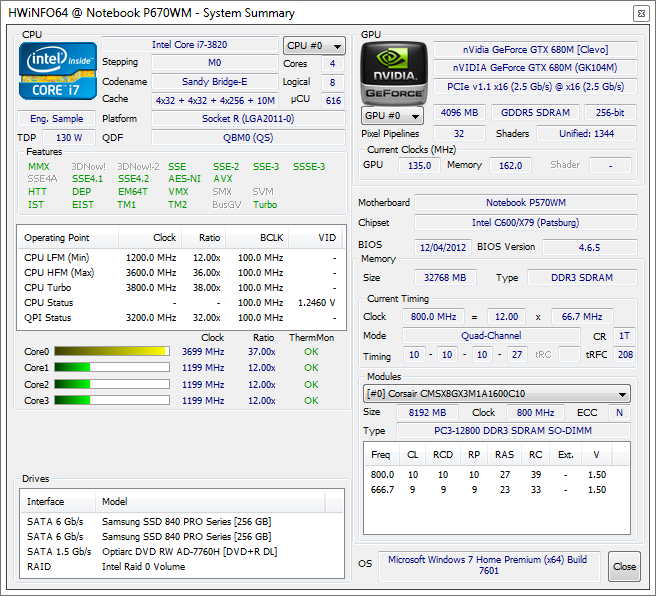This screenshot has height=596, width=656.
Task: Click the Freq column header in Modules
Action: click(x=381, y=455)
